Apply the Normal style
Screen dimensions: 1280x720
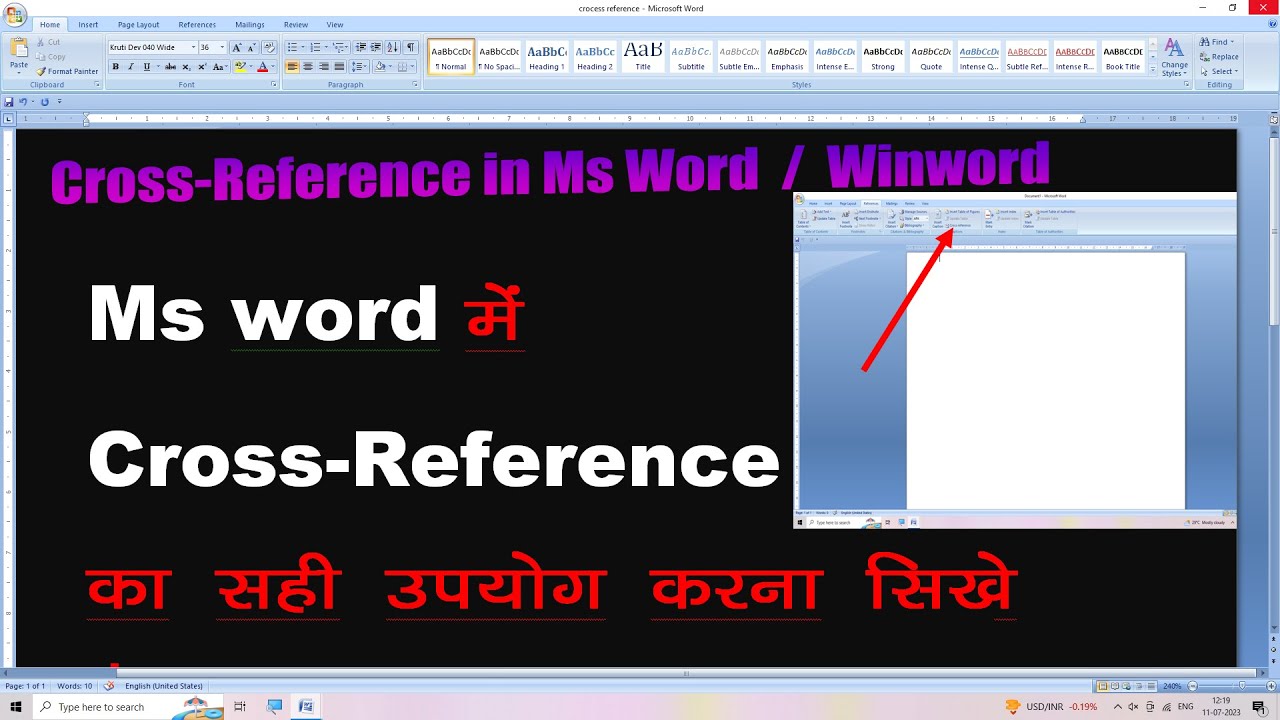tap(451, 57)
